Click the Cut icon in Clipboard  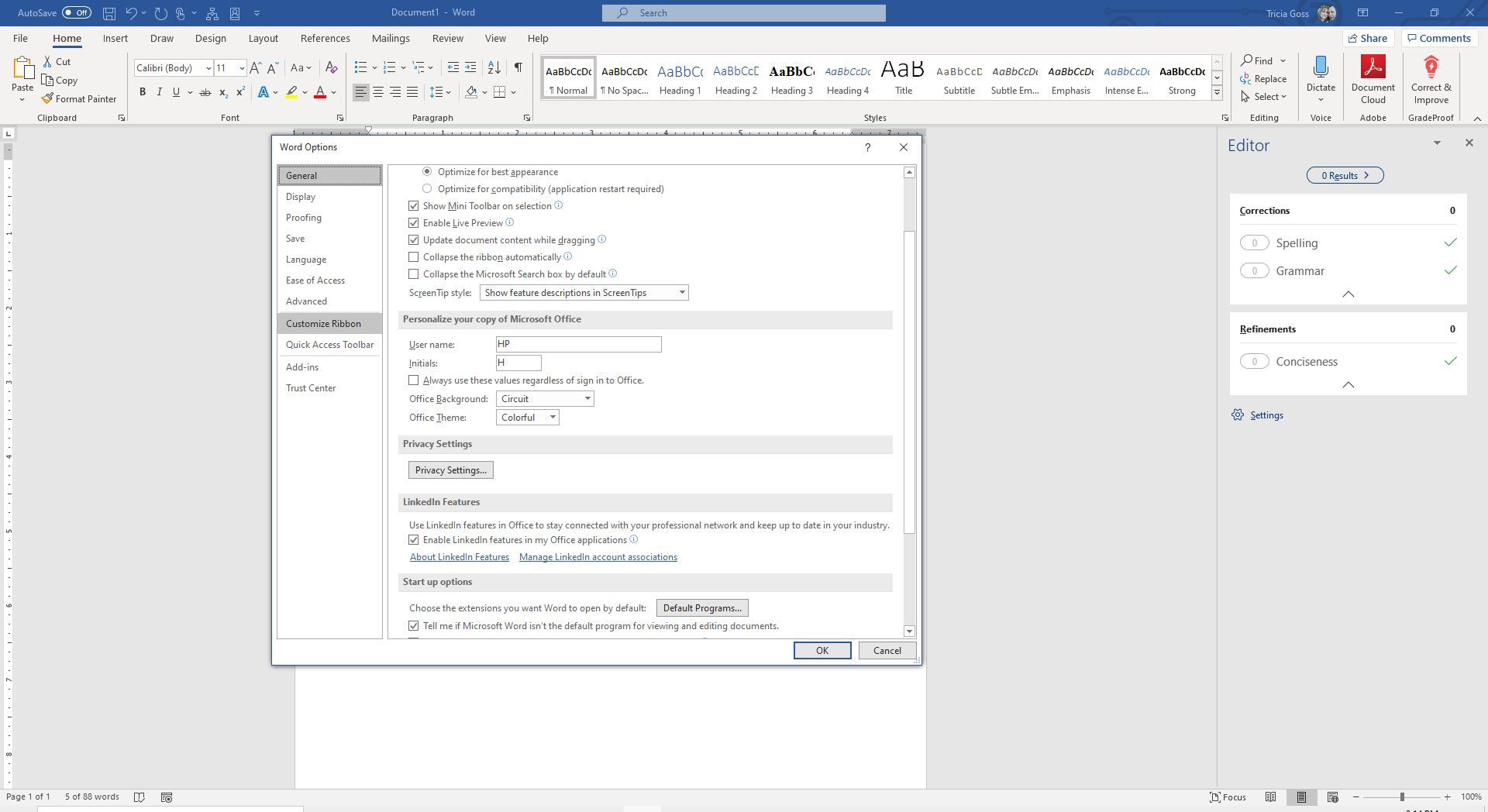pyautogui.click(x=57, y=61)
